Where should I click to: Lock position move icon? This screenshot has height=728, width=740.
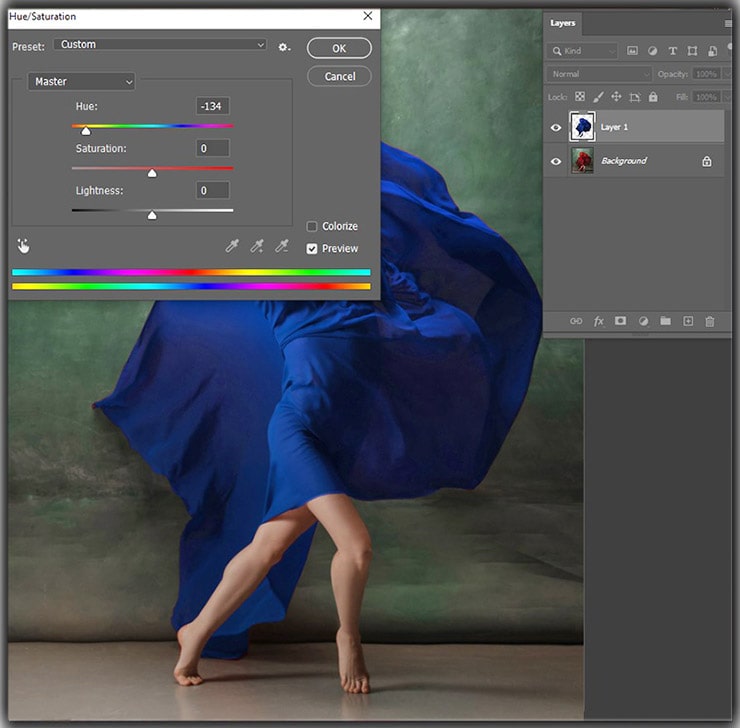(616, 97)
